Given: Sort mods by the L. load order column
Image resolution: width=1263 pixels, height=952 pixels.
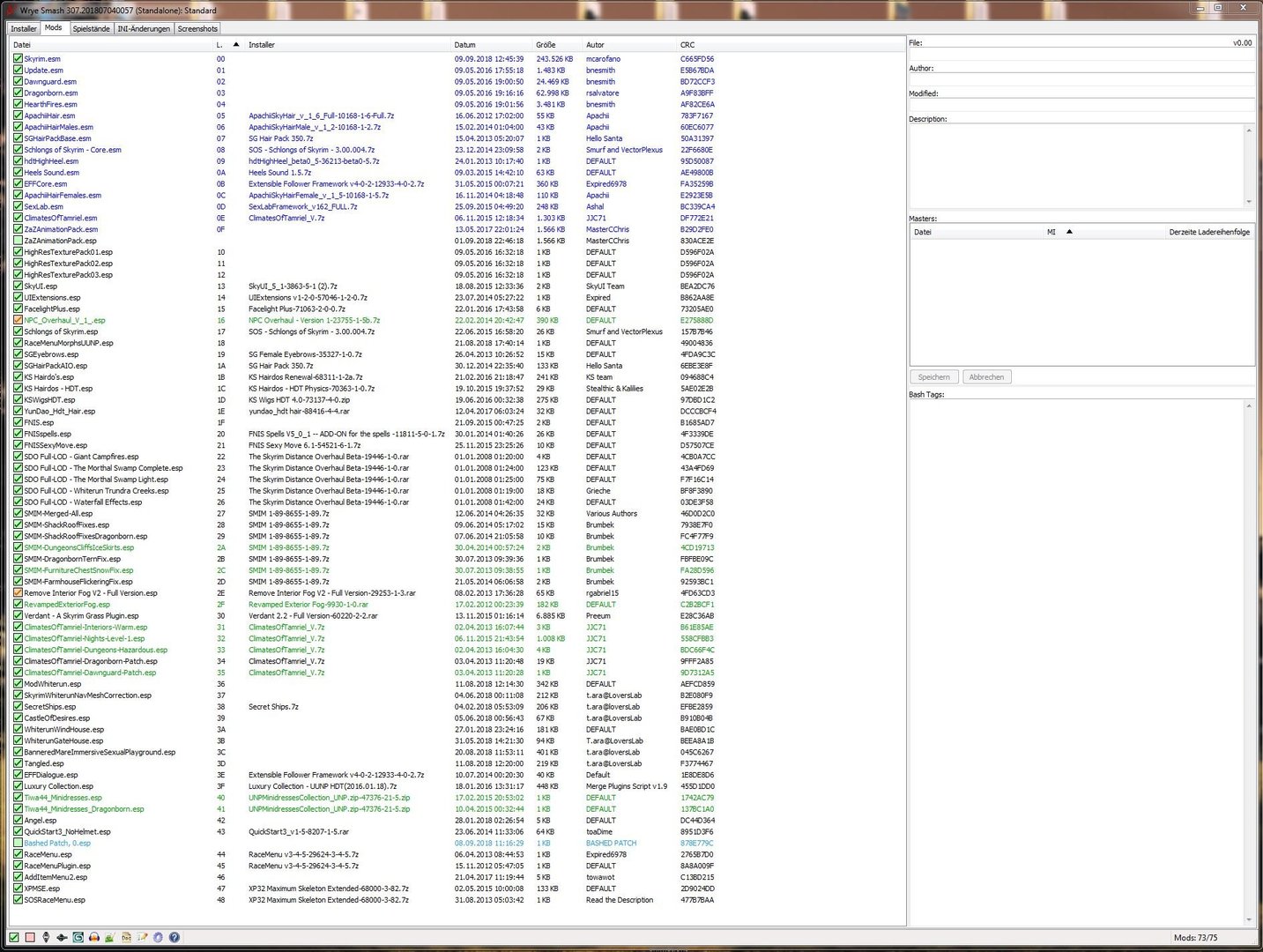Looking at the screenshot, I should coord(228,44).
